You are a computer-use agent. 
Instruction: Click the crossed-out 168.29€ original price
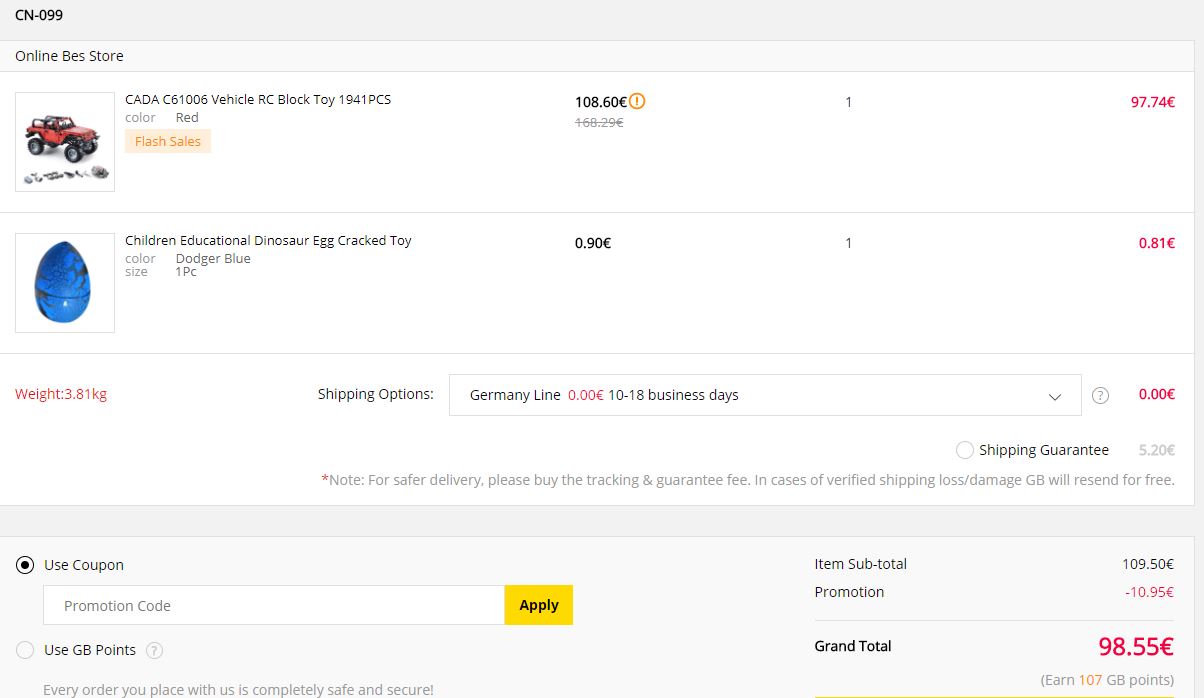click(598, 122)
